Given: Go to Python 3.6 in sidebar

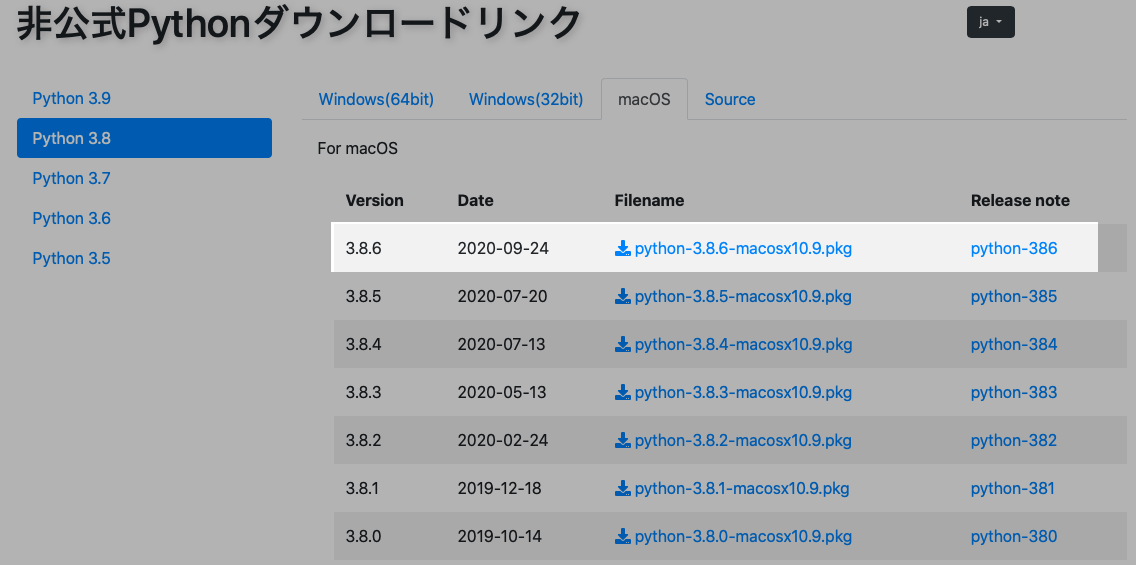Looking at the screenshot, I should coord(72,218).
